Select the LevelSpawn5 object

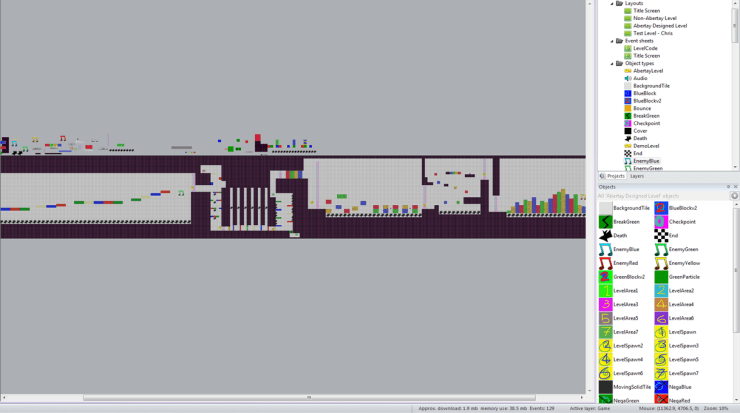(677, 359)
